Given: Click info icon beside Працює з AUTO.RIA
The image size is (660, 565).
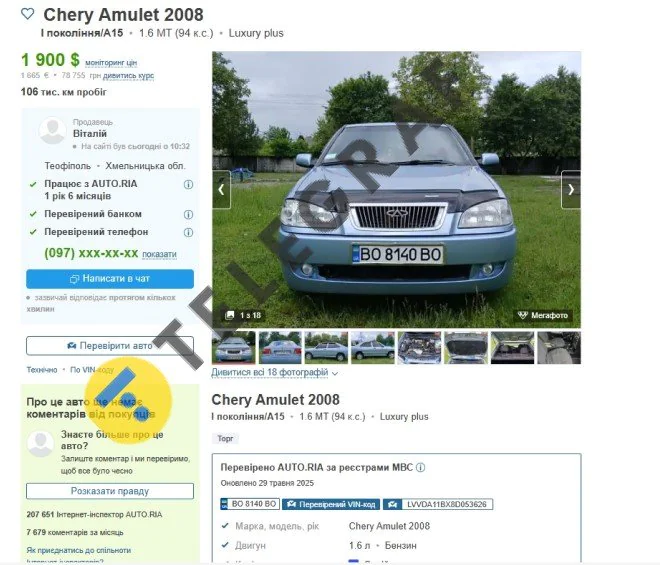Looking at the screenshot, I should [189, 184].
